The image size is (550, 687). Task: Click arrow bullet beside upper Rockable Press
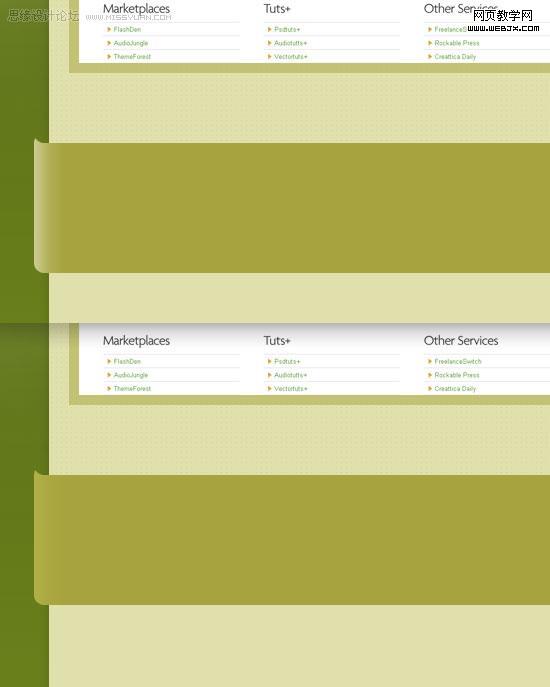pyautogui.click(x=430, y=43)
